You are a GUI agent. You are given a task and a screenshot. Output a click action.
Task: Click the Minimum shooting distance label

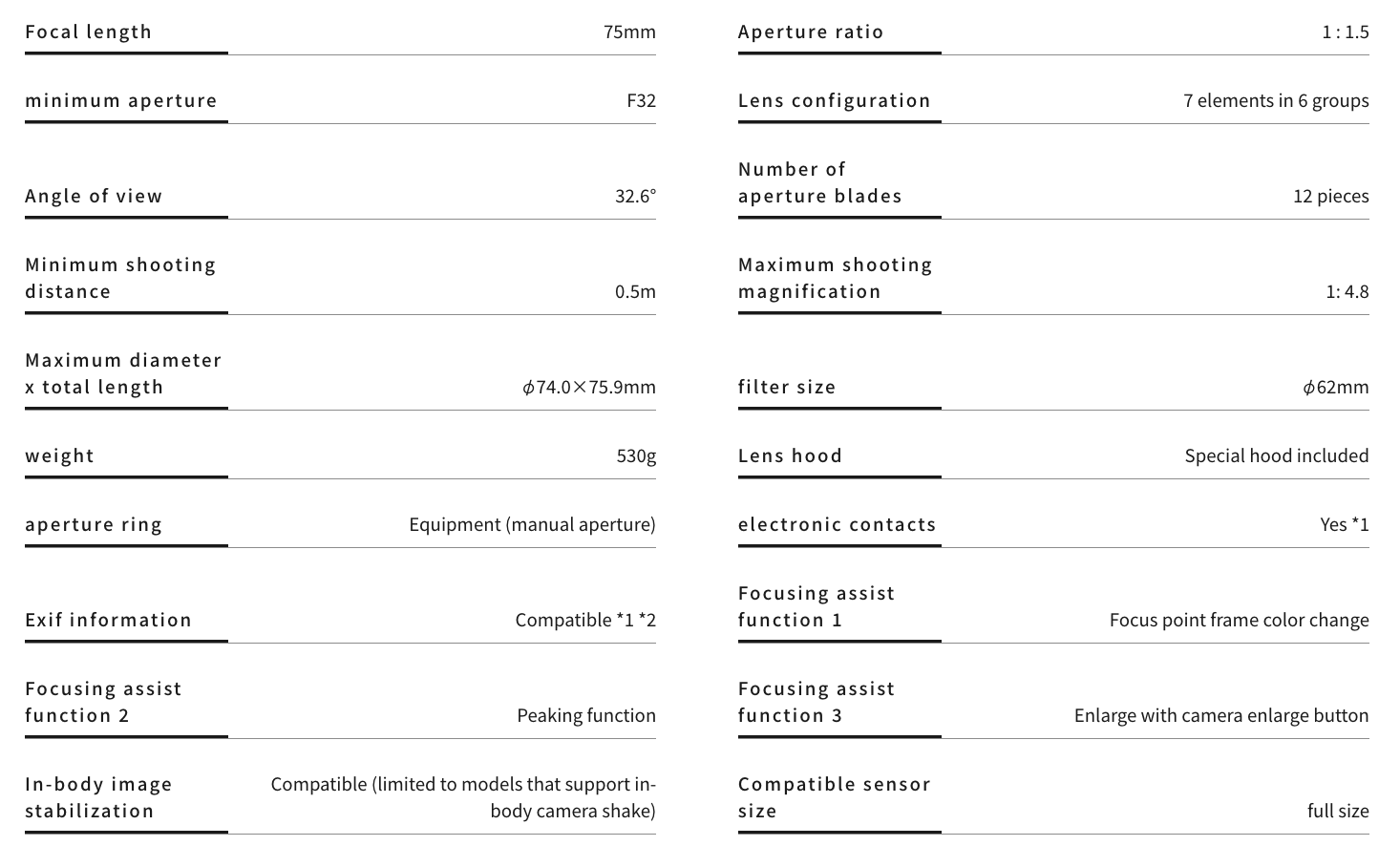pos(120,278)
